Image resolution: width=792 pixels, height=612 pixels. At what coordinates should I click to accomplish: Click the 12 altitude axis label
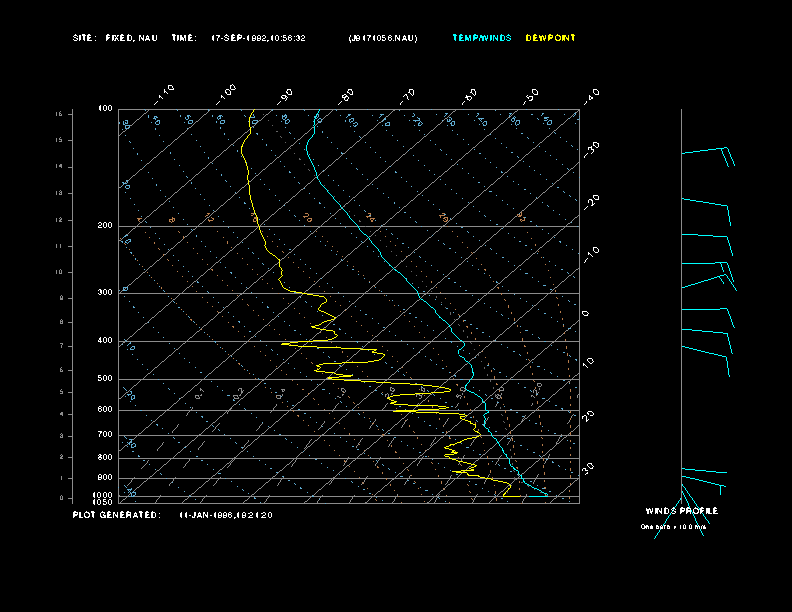coord(59,220)
